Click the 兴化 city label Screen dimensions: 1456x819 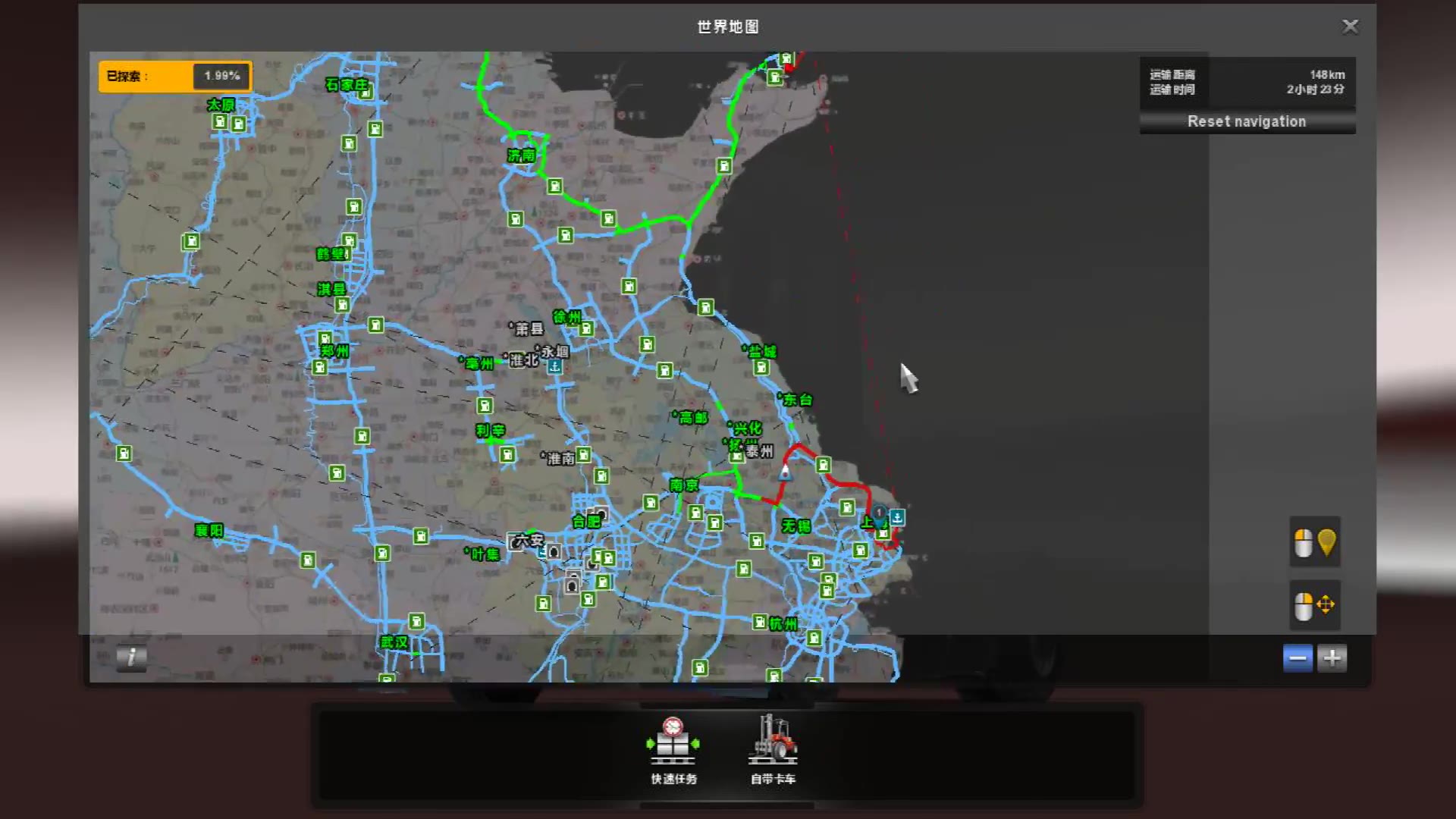pos(745,428)
